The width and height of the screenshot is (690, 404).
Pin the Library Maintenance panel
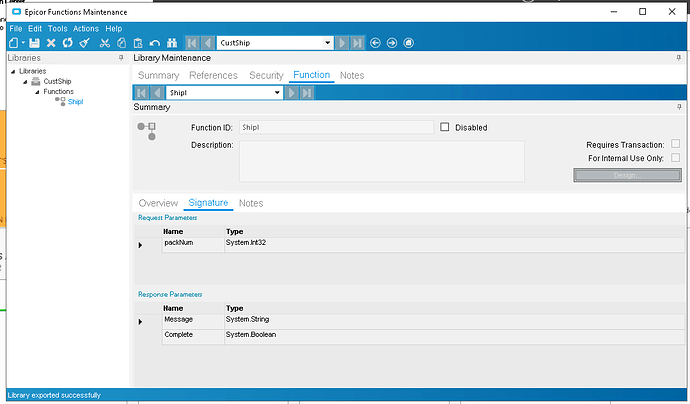pyautogui.click(x=679, y=58)
